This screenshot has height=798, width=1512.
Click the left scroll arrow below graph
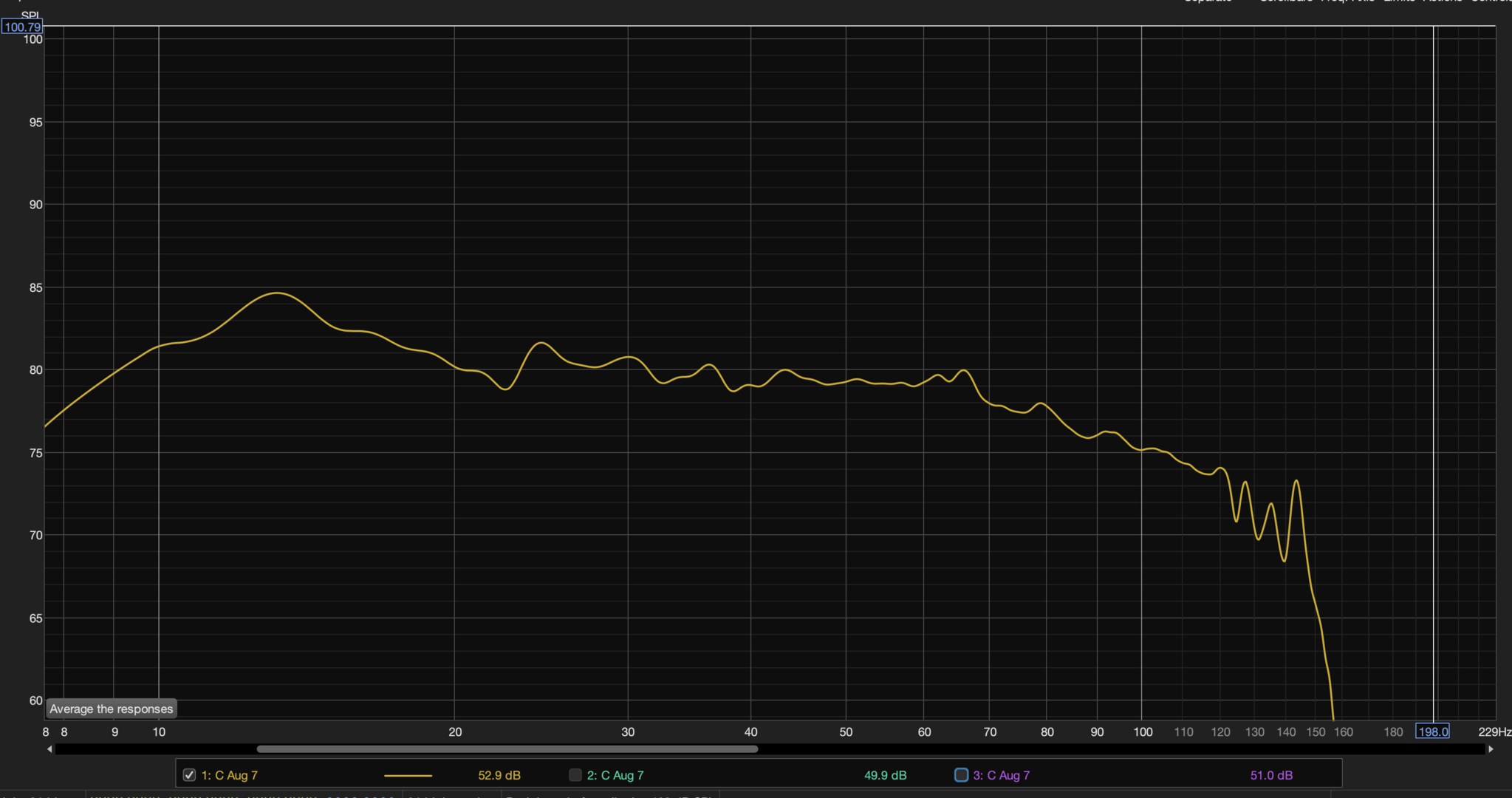pos(49,749)
